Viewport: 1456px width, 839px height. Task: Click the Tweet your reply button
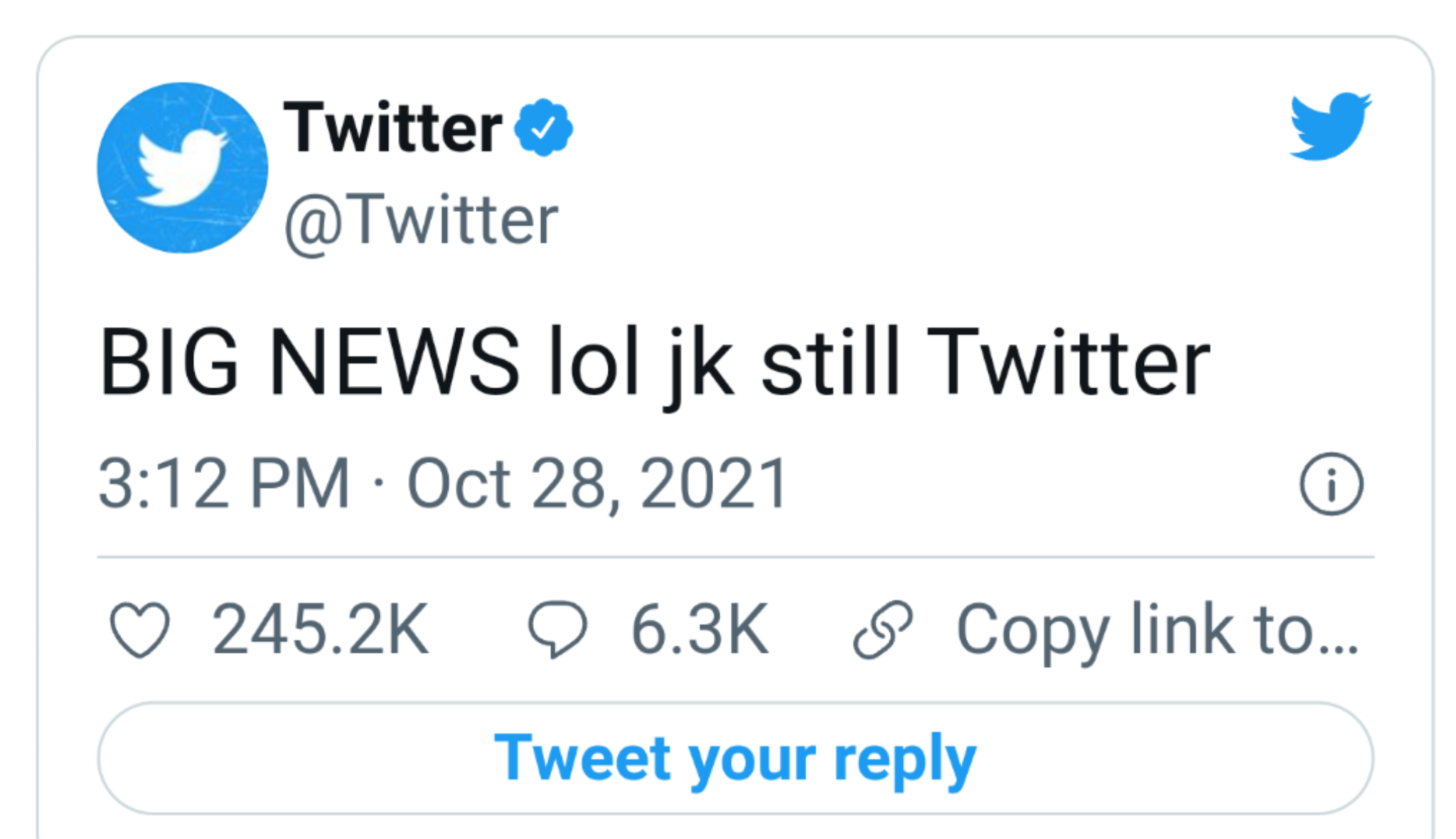pos(735,758)
